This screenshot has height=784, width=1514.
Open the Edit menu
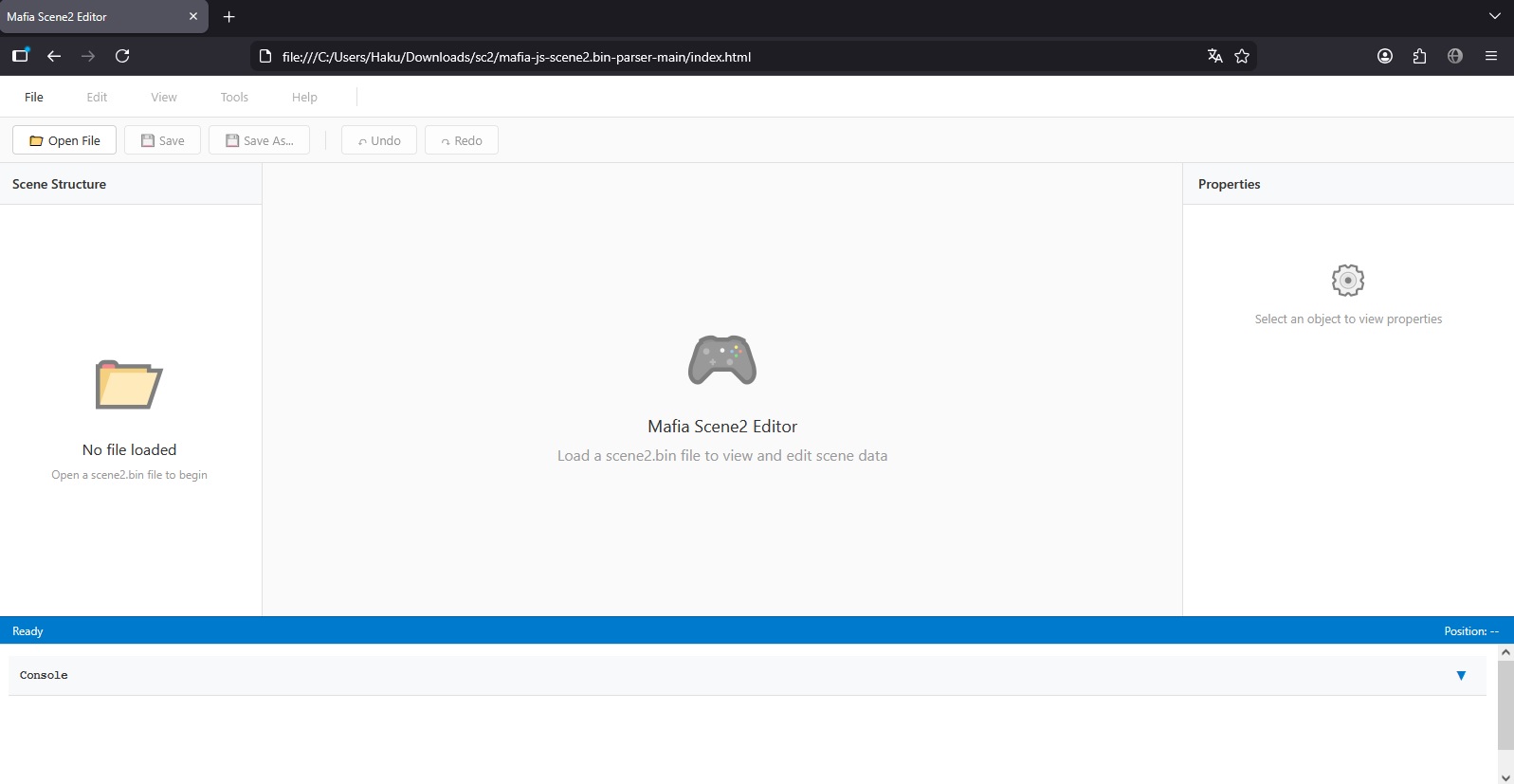pos(97,97)
